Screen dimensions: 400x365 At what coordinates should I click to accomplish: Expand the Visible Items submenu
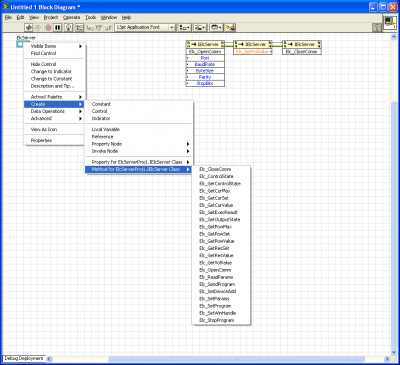tap(54, 46)
